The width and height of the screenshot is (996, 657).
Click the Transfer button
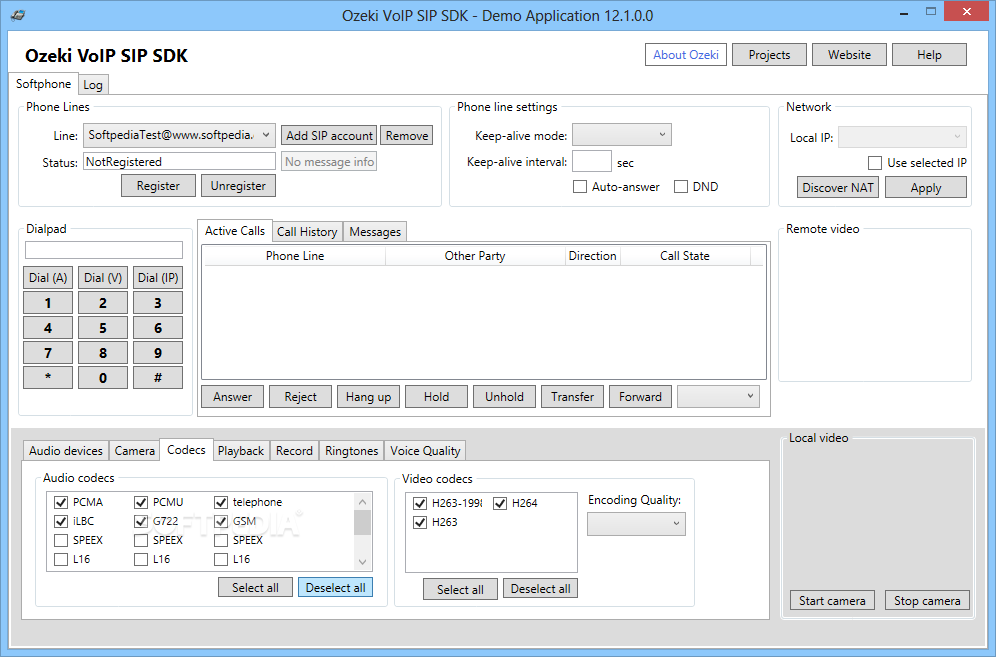[x=572, y=396]
